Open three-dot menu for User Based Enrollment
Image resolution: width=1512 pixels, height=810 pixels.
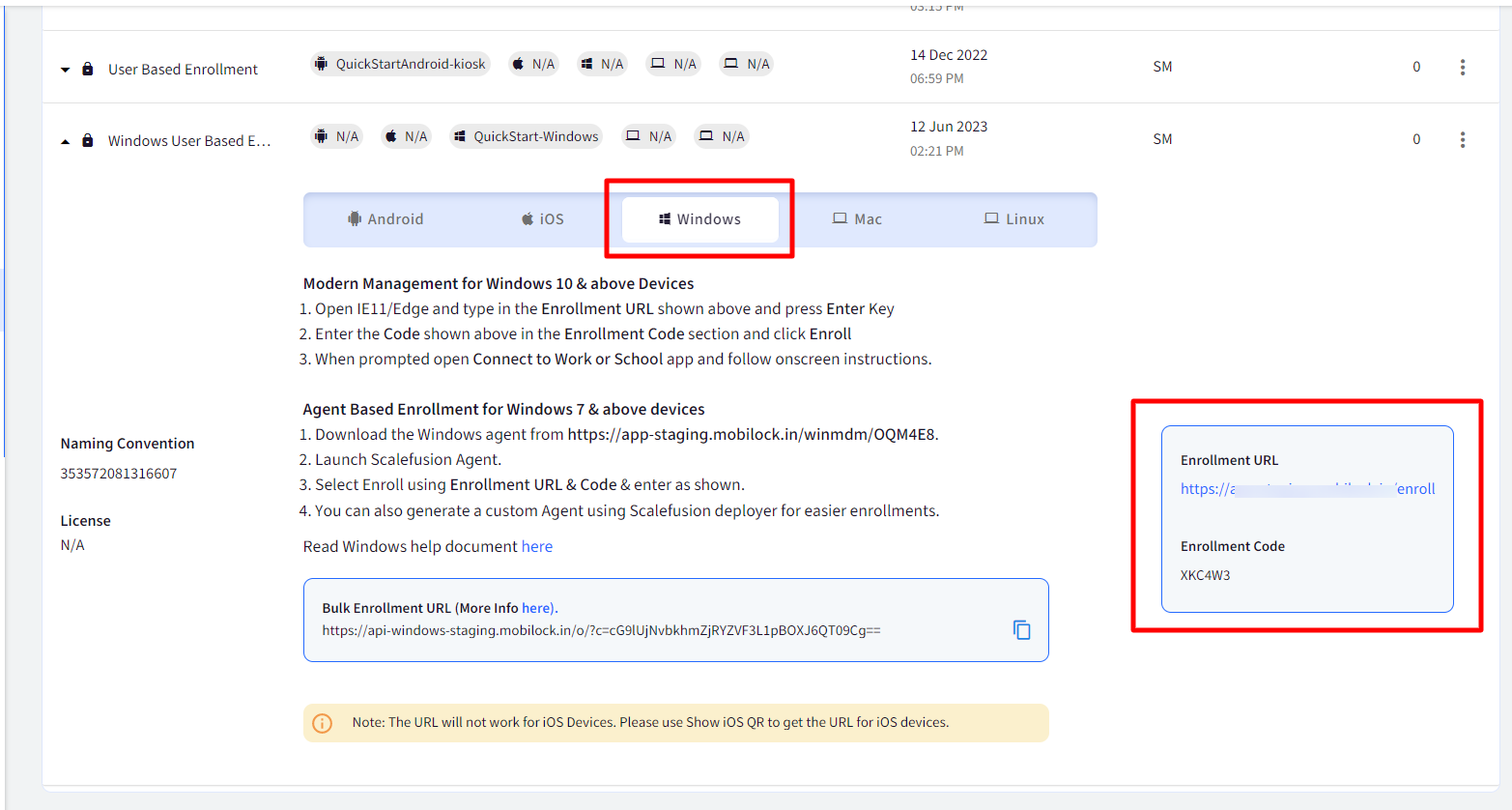pyautogui.click(x=1463, y=67)
